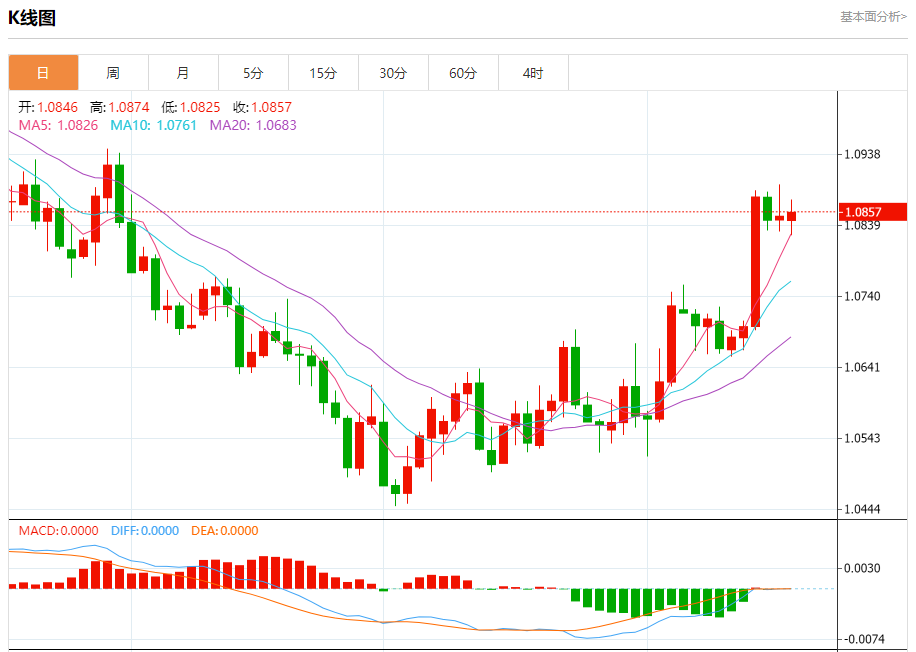Click the DEA:0.0000 label
The height and width of the screenshot is (652, 916).
coord(225,530)
